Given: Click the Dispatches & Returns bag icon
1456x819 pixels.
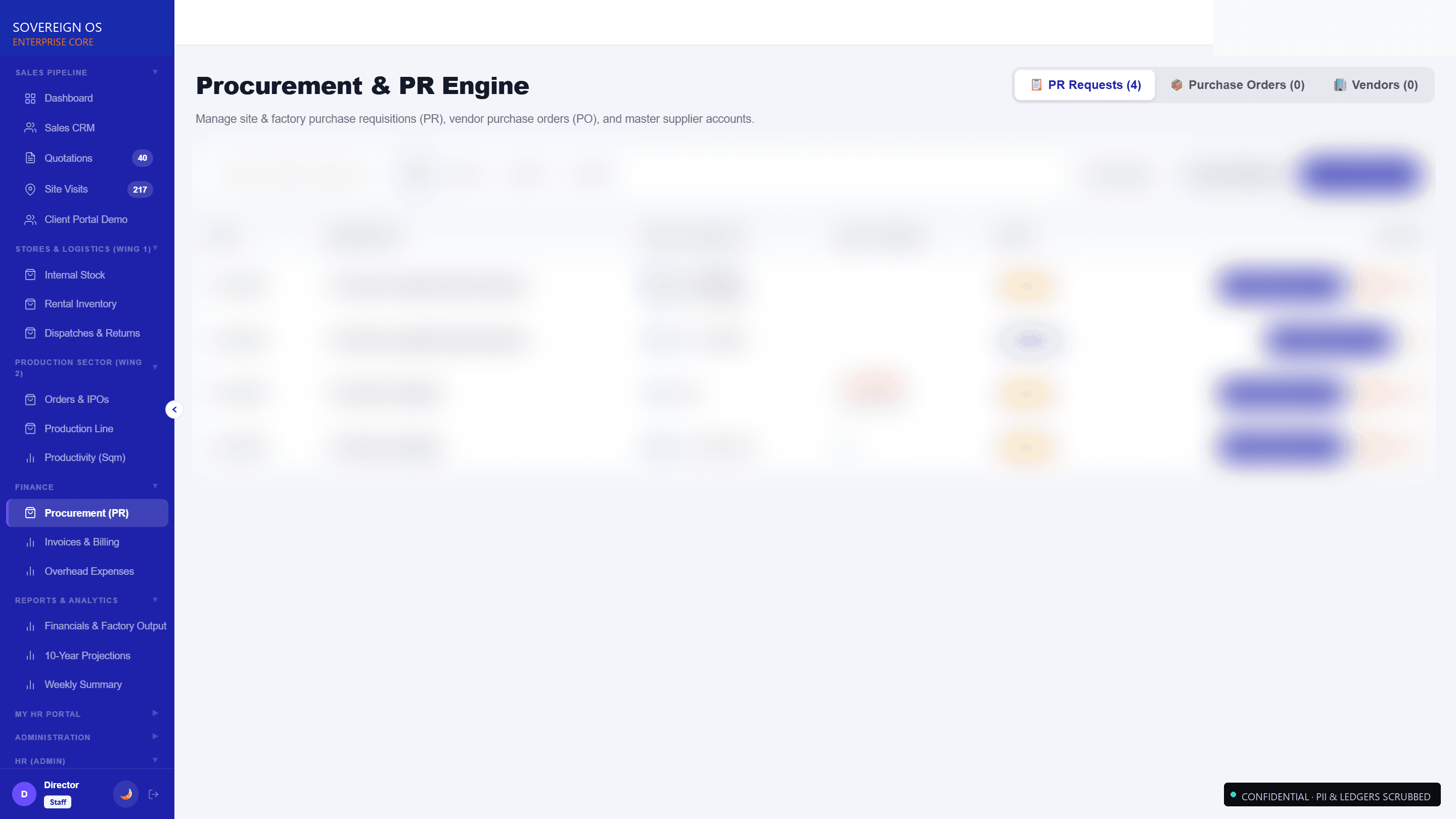Looking at the screenshot, I should click(30, 334).
